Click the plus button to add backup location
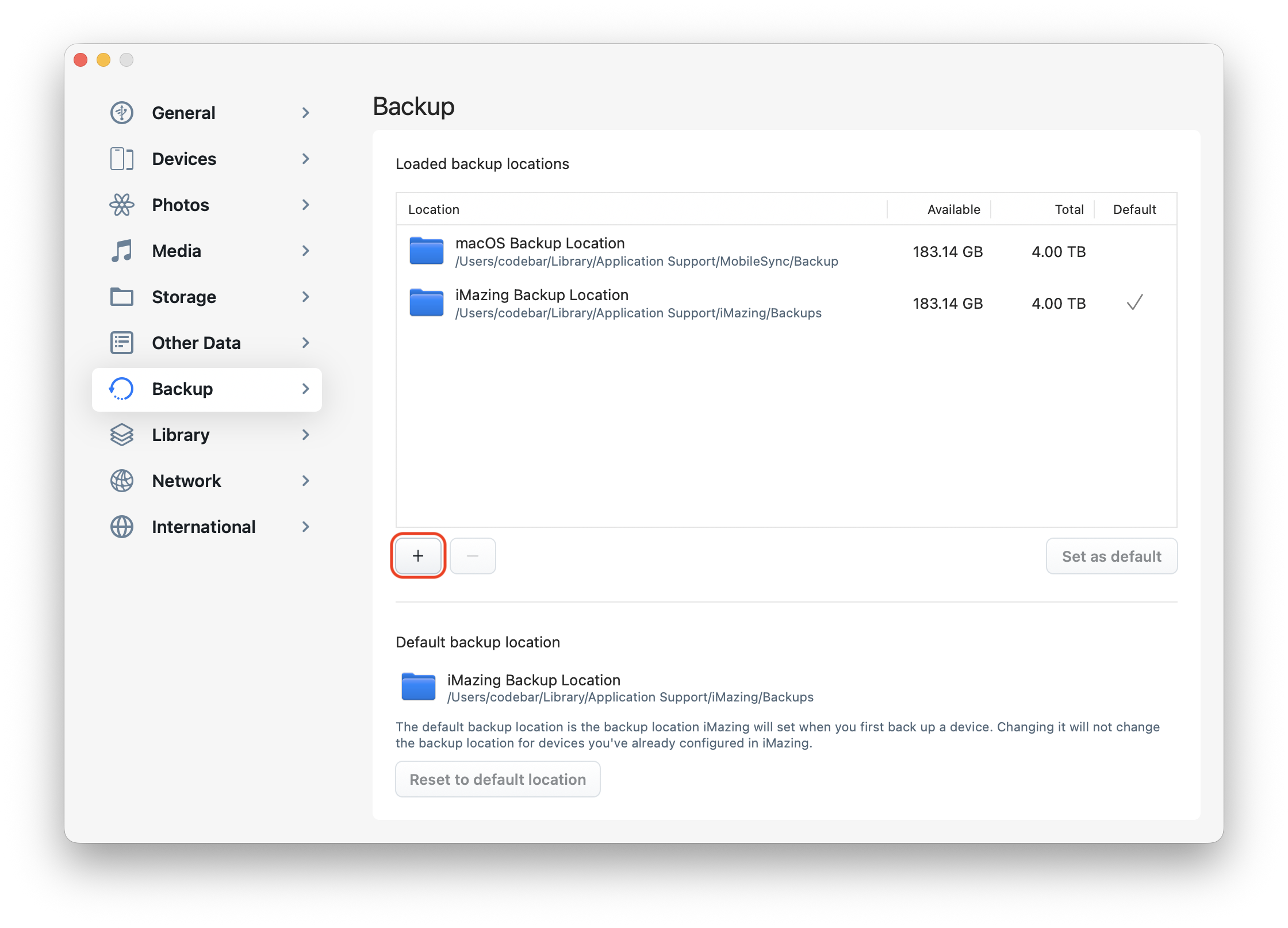The height and width of the screenshot is (928, 1288). coord(417,555)
